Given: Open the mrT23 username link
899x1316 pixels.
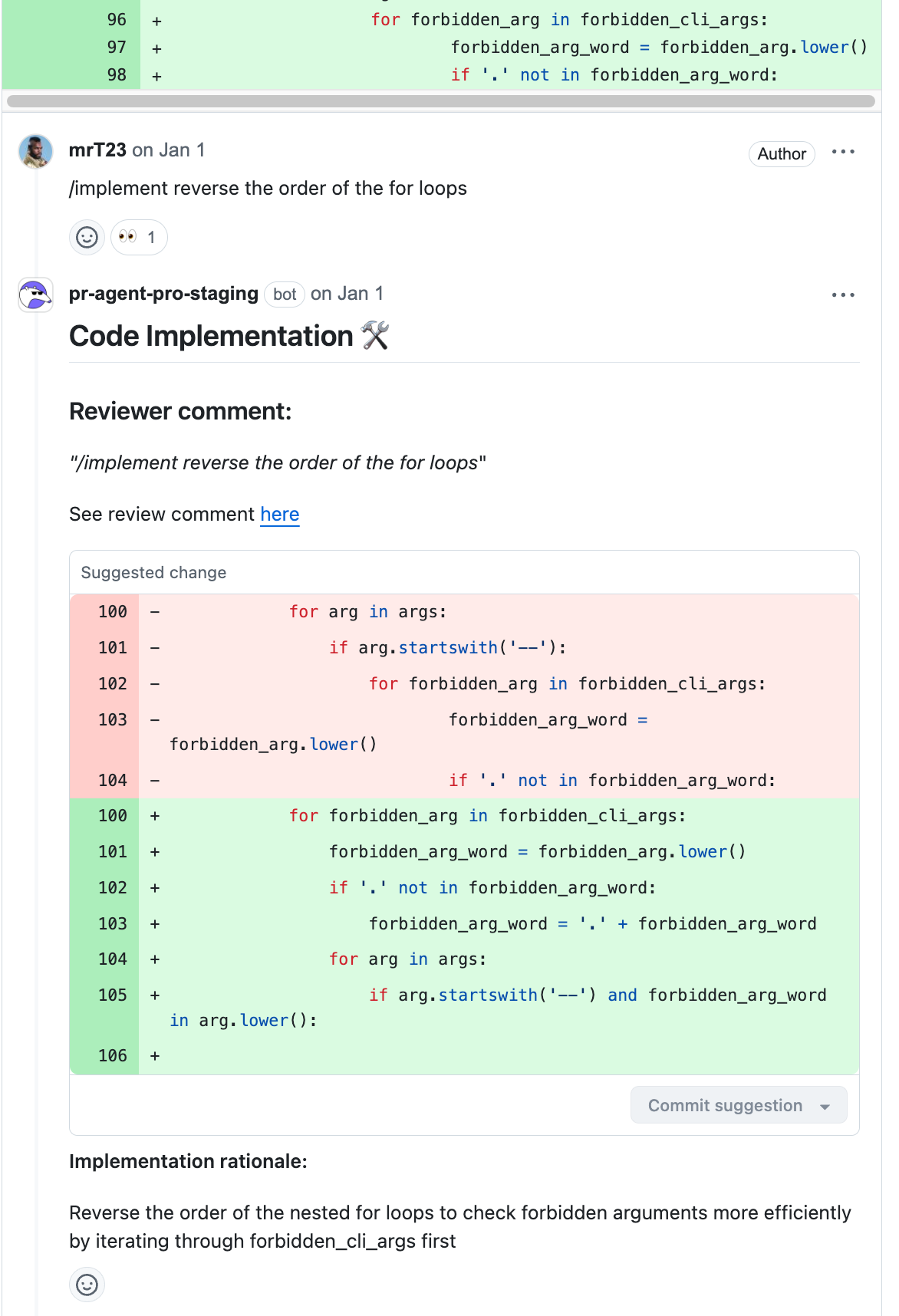Looking at the screenshot, I should click(x=97, y=150).
